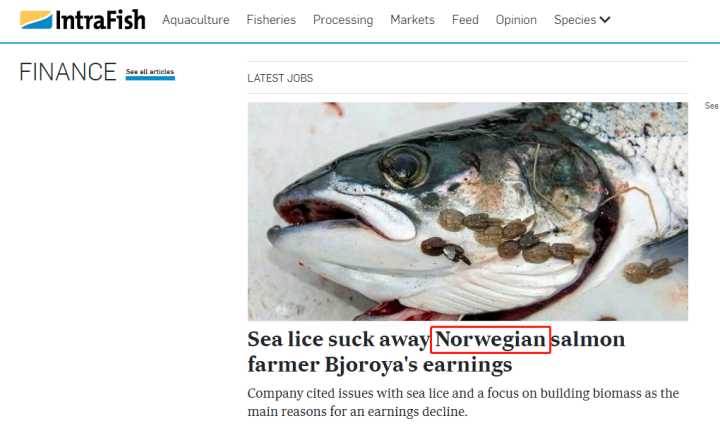
Task: Select Processing in the navigation bar
Action: pos(343,20)
